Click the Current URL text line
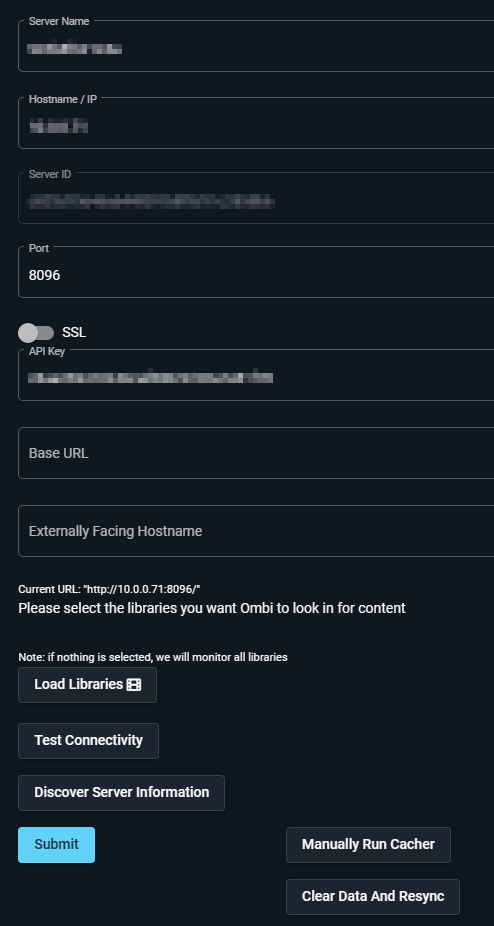Viewport: 494px width, 926px height. point(109,589)
